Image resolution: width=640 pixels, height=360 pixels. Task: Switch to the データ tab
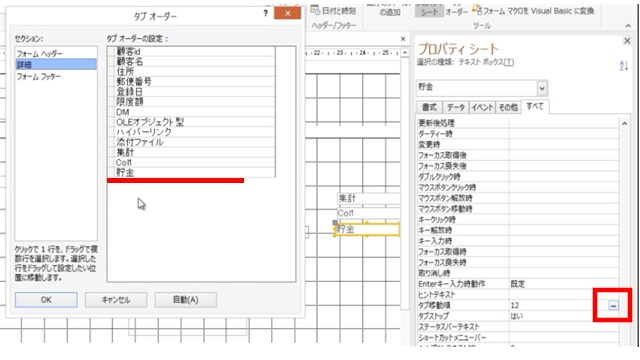456,107
